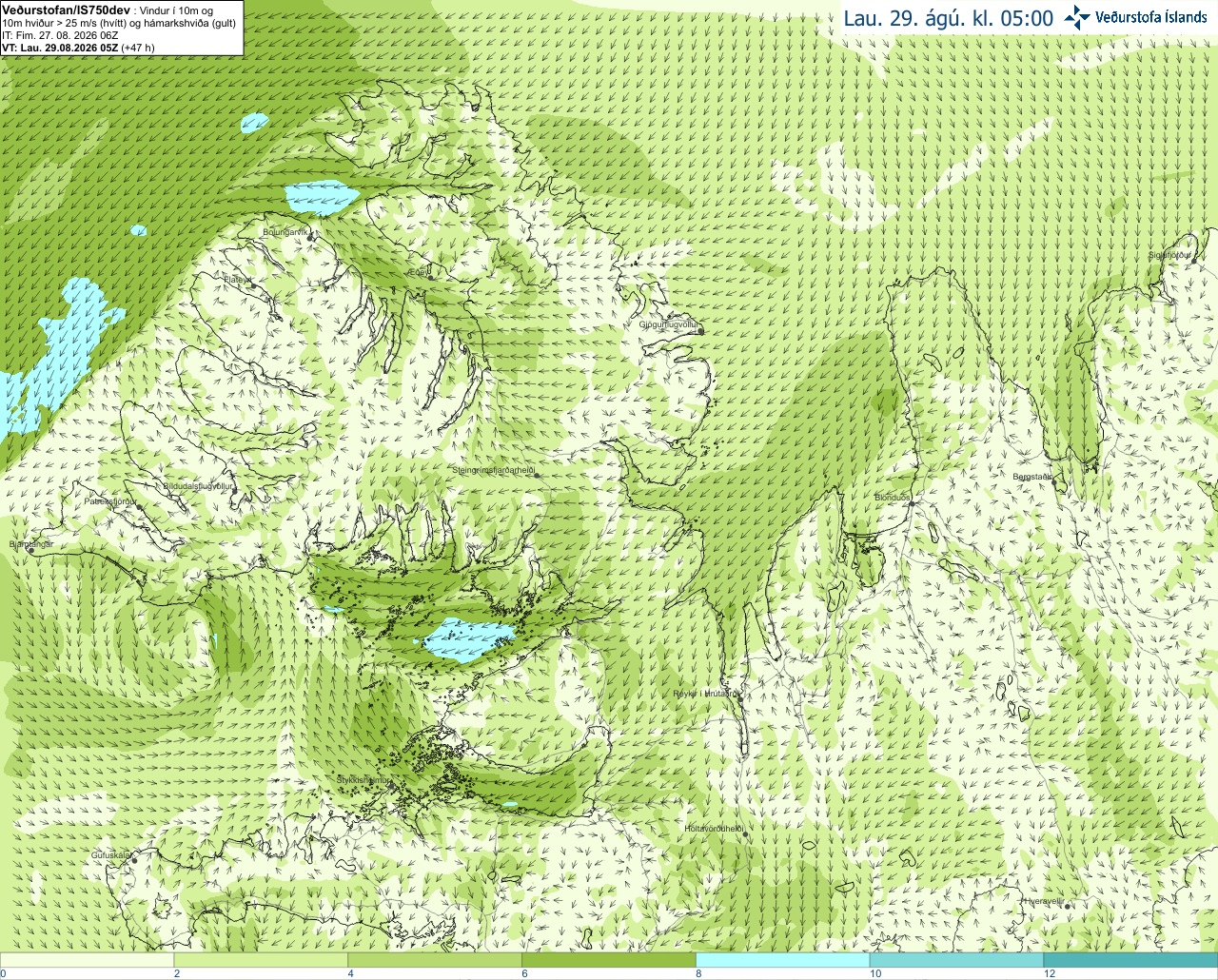The width and height of the screenshot is (1218, 980).
Task: Pick the palest 0–2 m/s legend swatch
Action: [x=88, y=960]
